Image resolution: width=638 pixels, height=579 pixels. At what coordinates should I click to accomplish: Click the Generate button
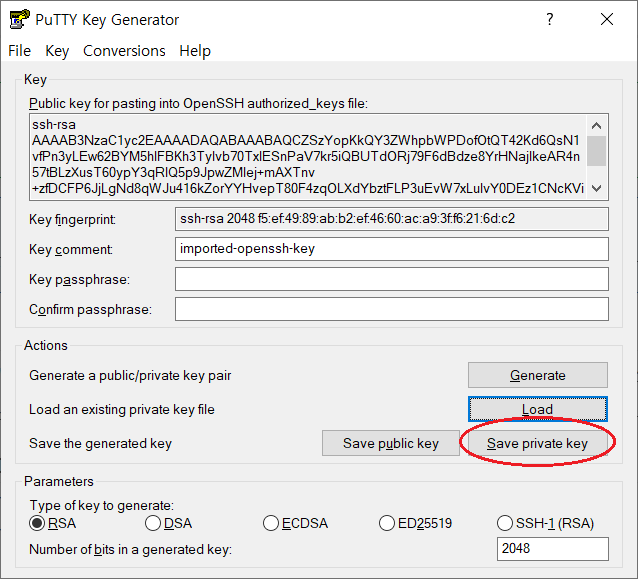click(x=537, y=375)
